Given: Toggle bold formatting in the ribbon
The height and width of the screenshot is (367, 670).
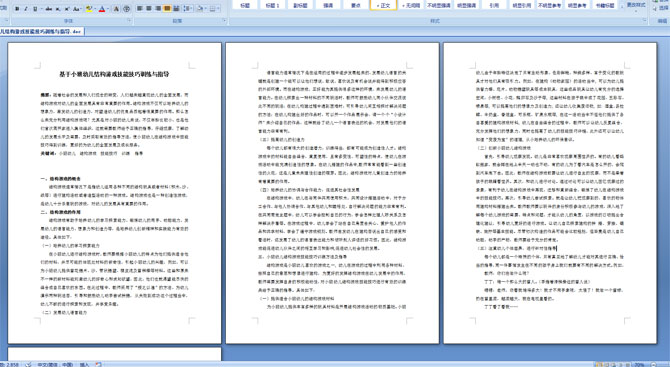Looking at the screenshot, I should click(17, 9).
